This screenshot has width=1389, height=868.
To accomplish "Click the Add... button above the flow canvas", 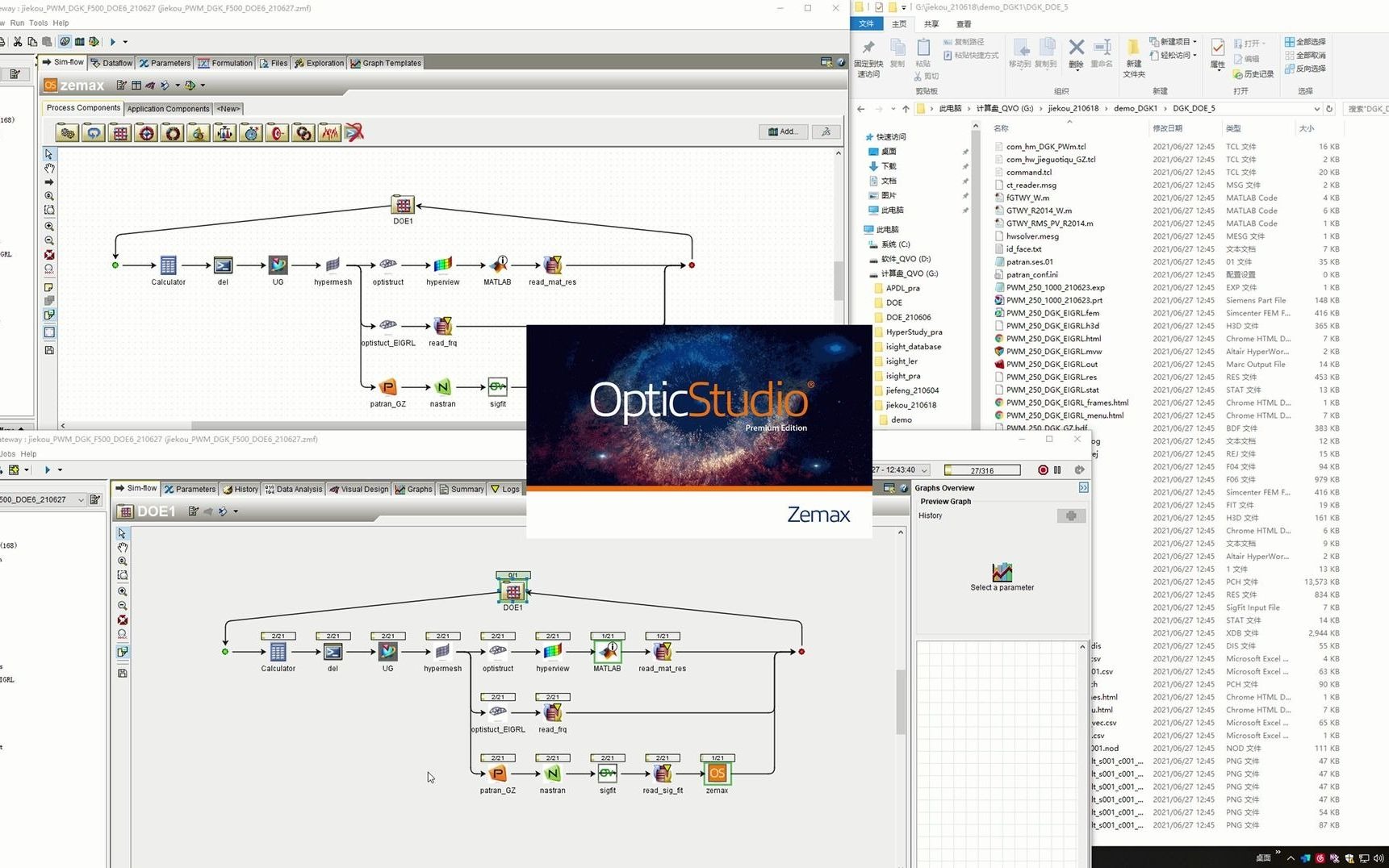I will [x=781, y=131].
